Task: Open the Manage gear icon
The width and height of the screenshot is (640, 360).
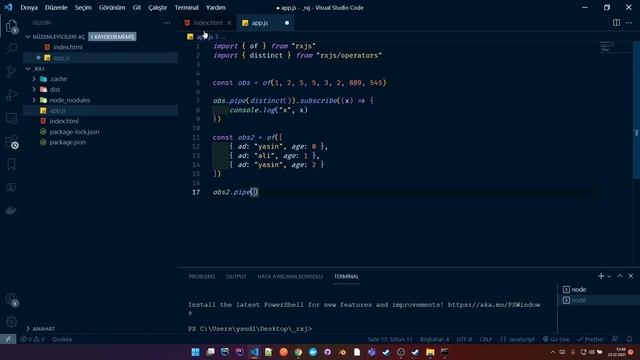Action: click(x=11, y=322)
